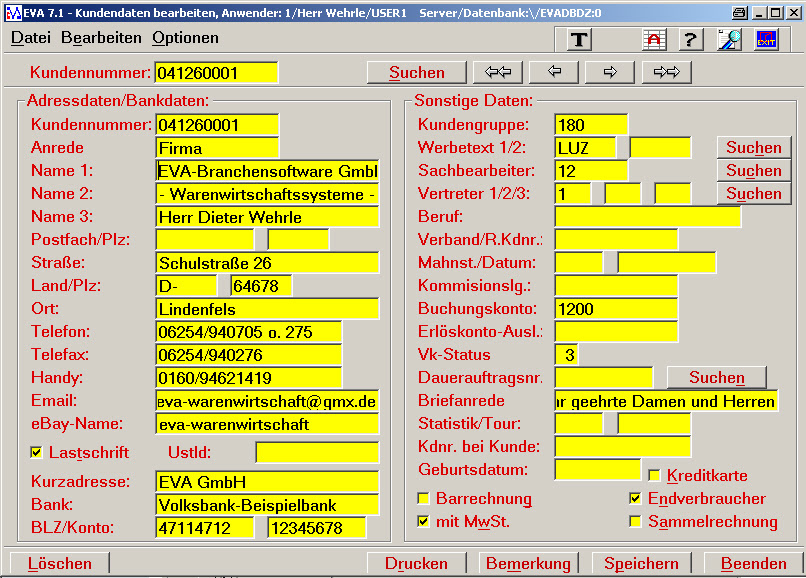
Task: Click the empty UstId field
Action: point(317,453)
